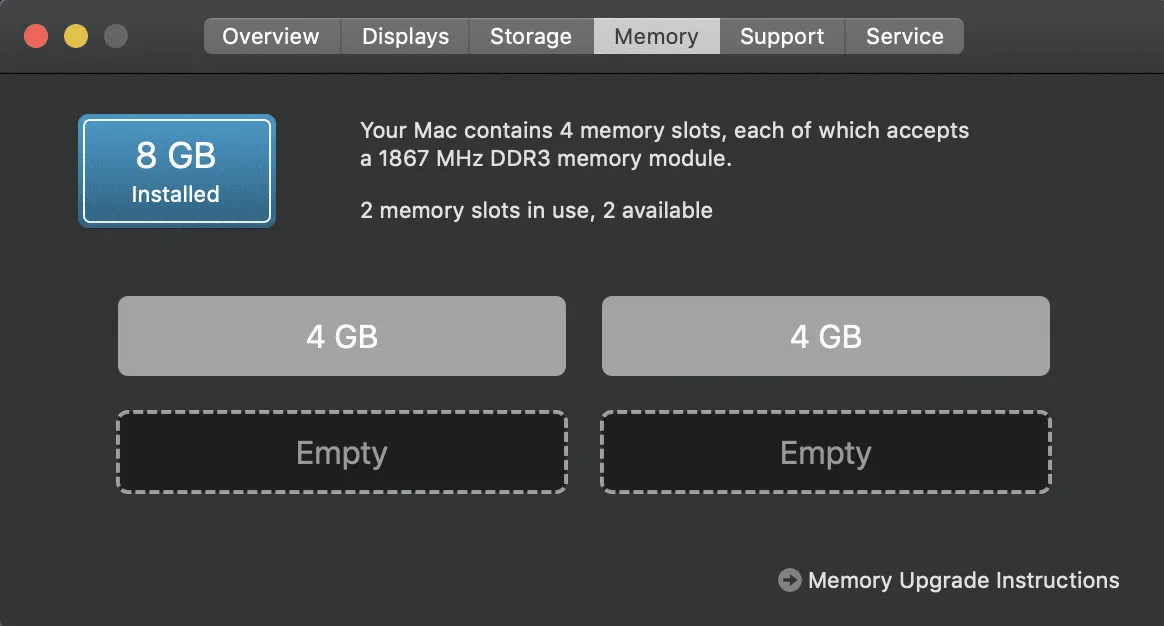1164x626 pixels.
Task: Open the Displays tab
Action: [404, 36]
